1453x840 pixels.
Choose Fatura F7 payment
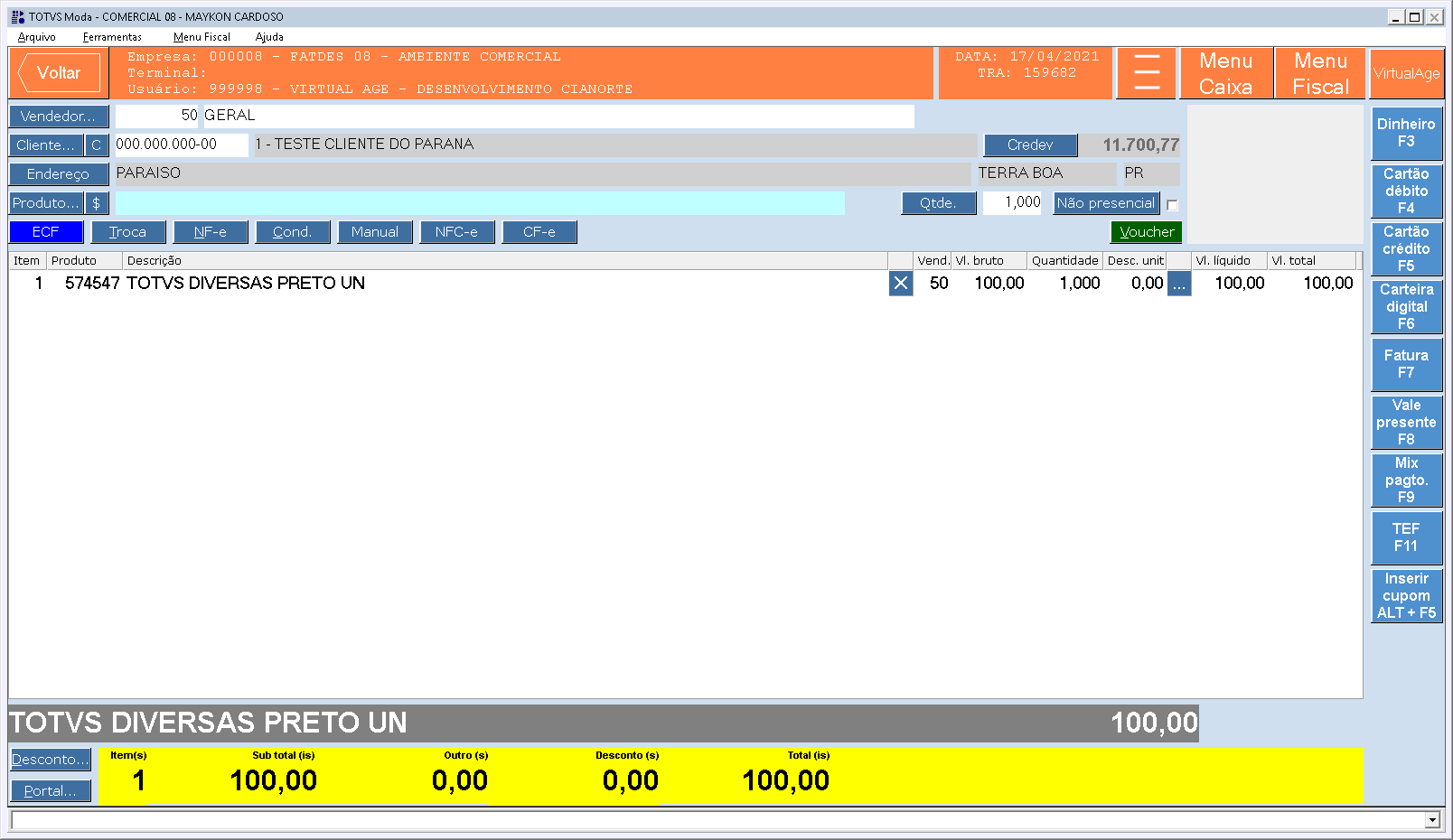pos(1407,364)
